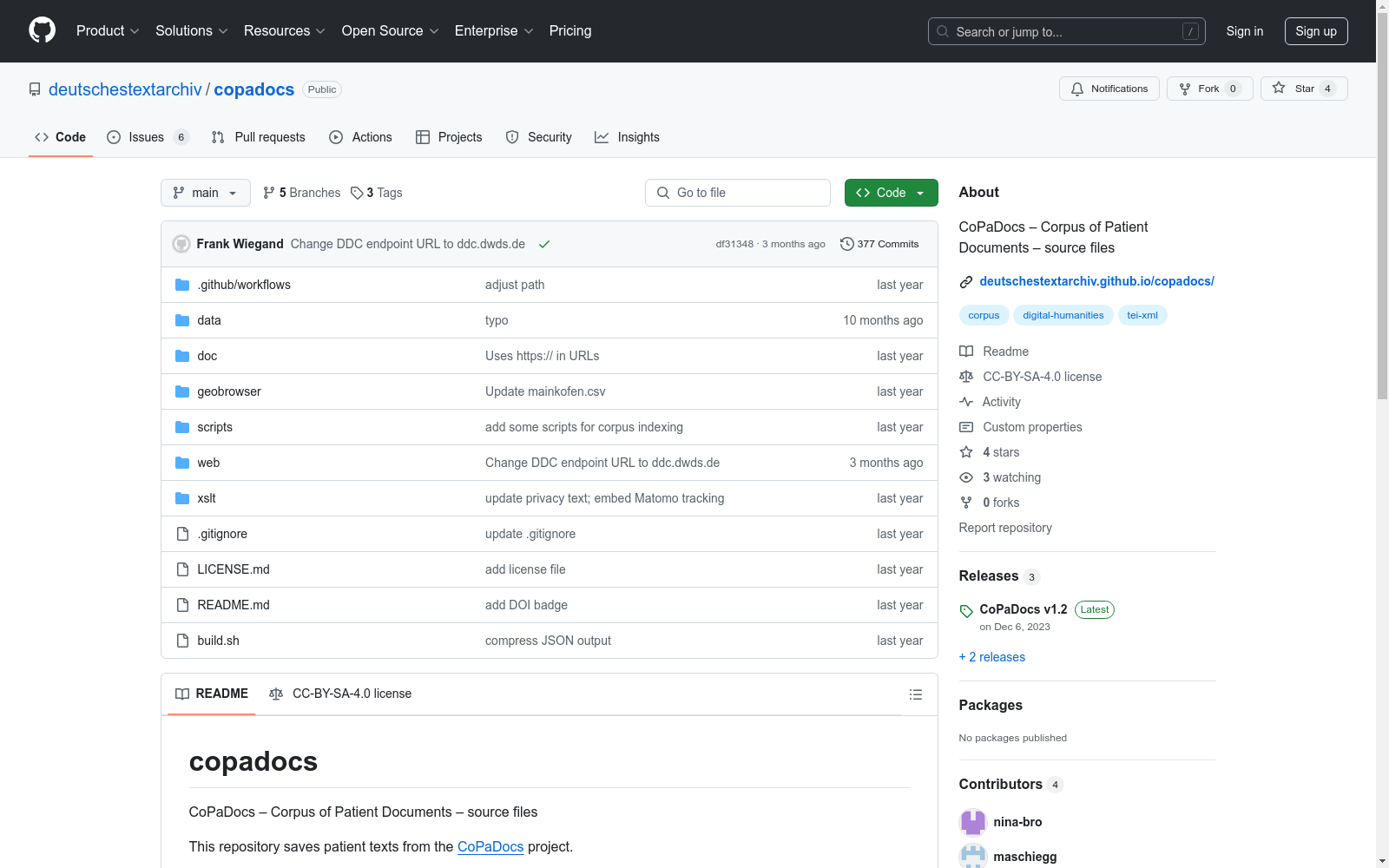Click the digital-humanities topic tag

pos(1063,315)
